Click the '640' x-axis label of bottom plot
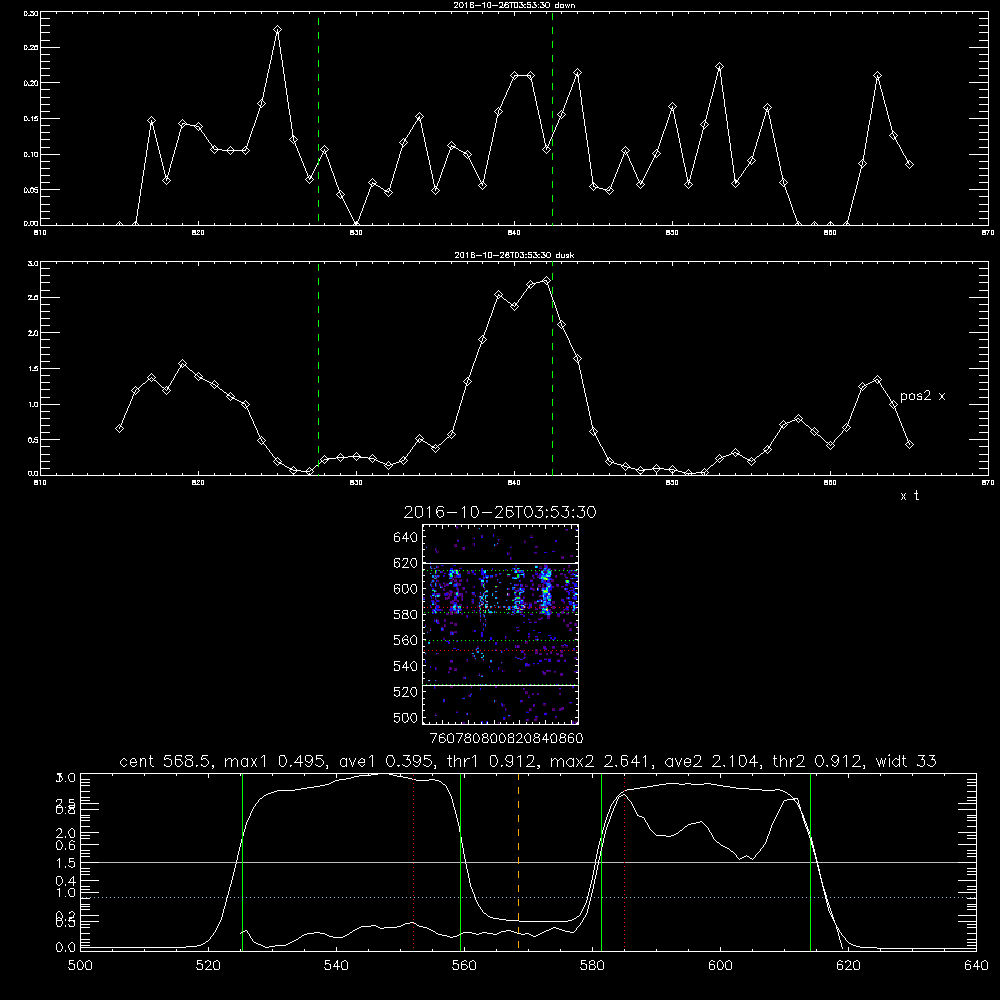 [976, 966]
